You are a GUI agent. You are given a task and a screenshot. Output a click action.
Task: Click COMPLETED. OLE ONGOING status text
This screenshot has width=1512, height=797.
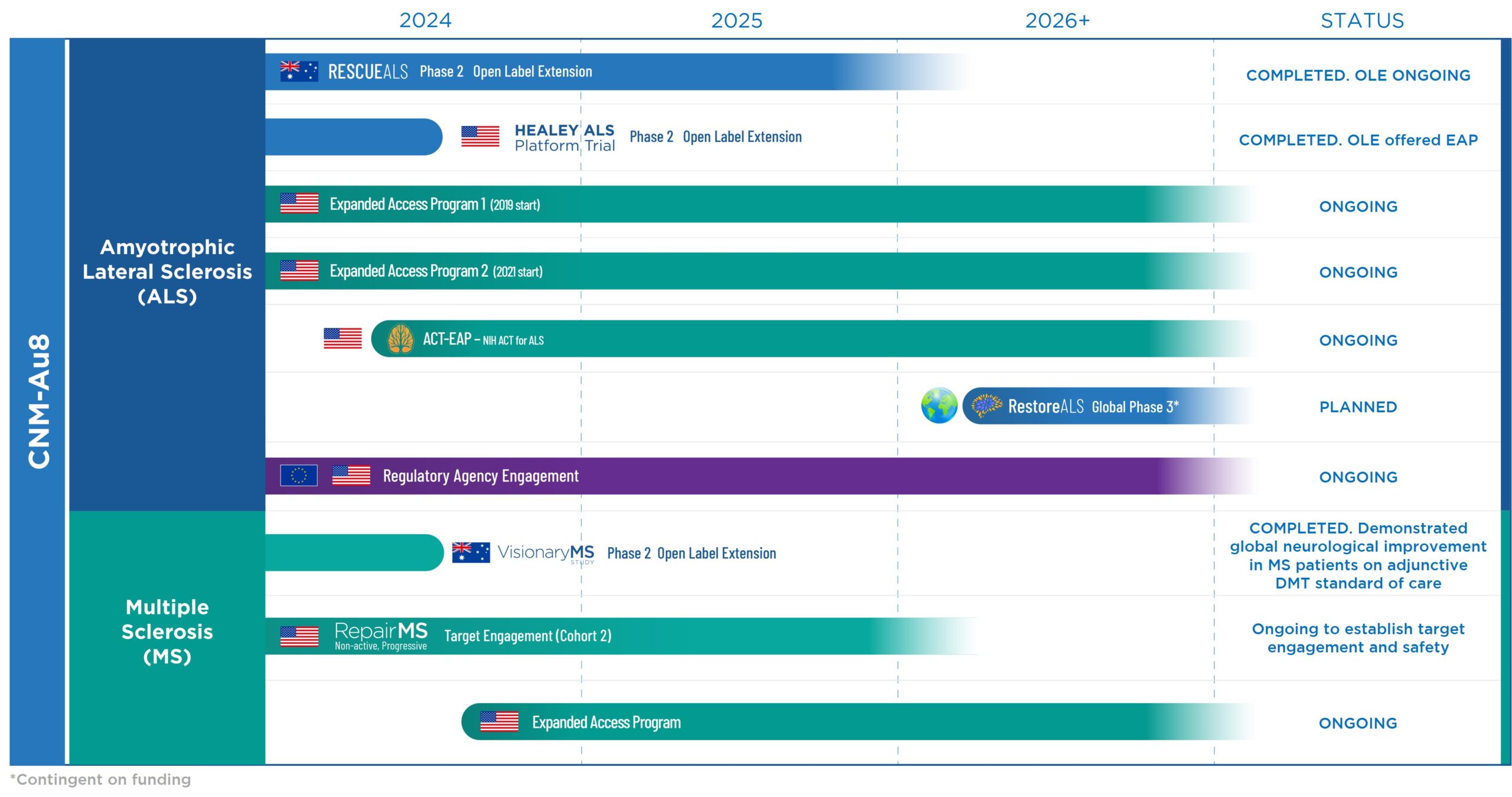pos(1357,75)
